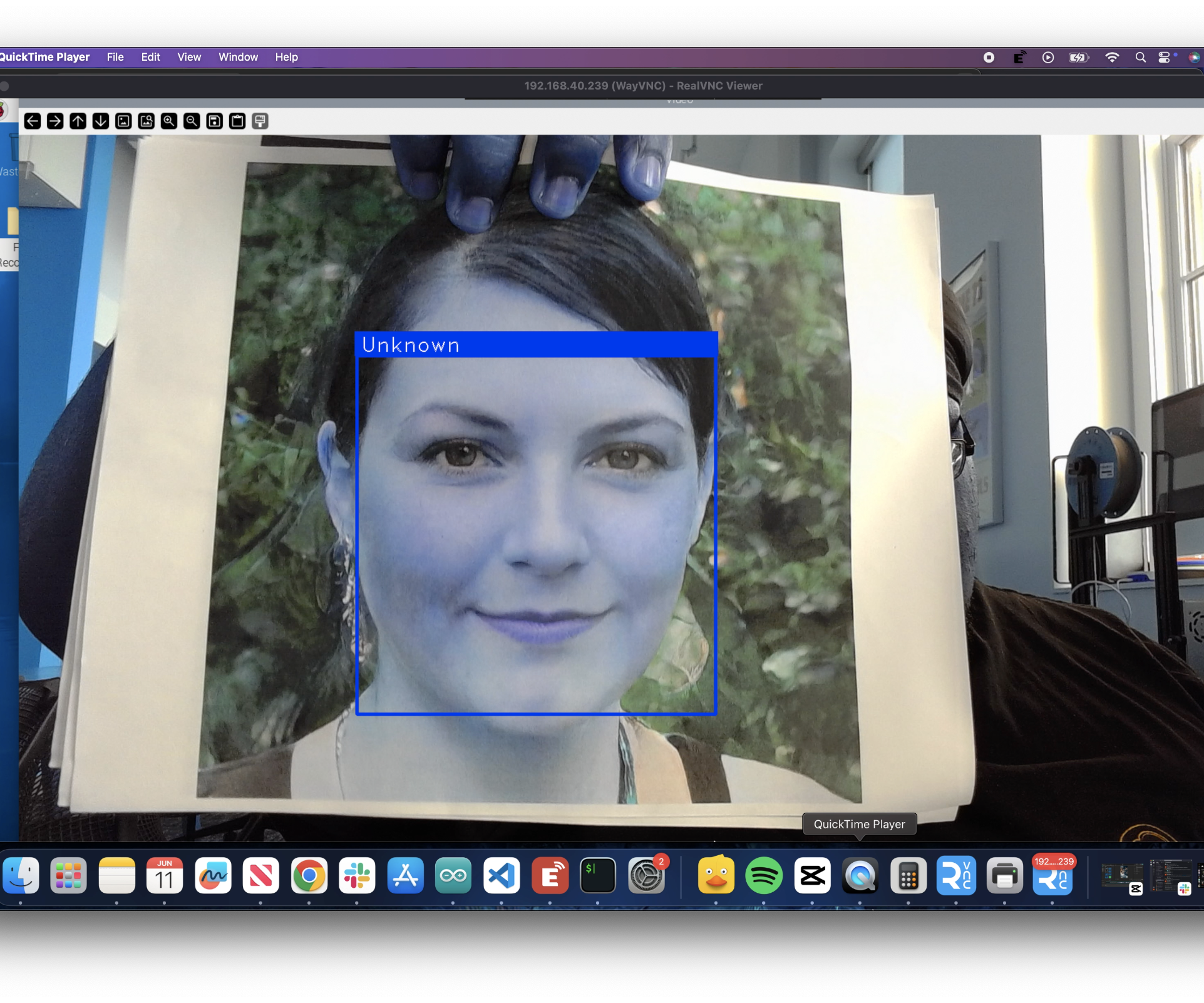Select the zoom-in magnifier in the VNC toolbar
Image resolution: width=1204 pixels, height=1003 pixels.
click(x=168, y=121)
